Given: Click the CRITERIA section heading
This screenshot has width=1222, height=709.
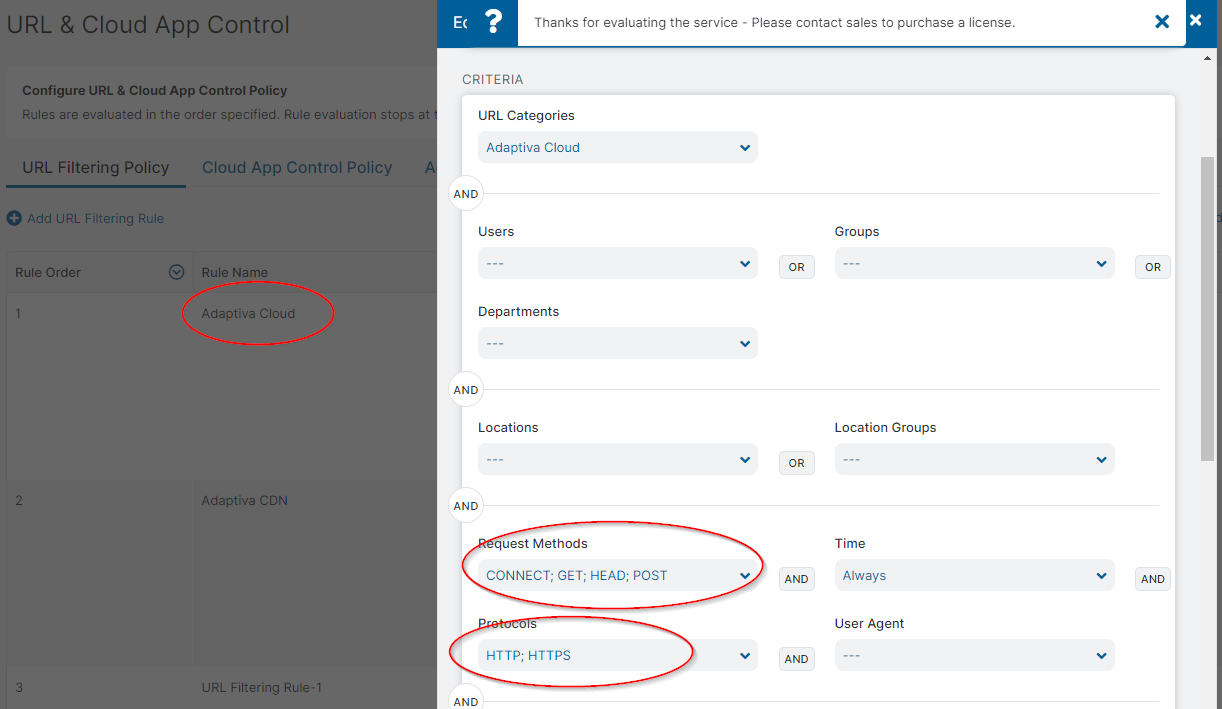Looking at the screenshot, I should click(492, 79).
